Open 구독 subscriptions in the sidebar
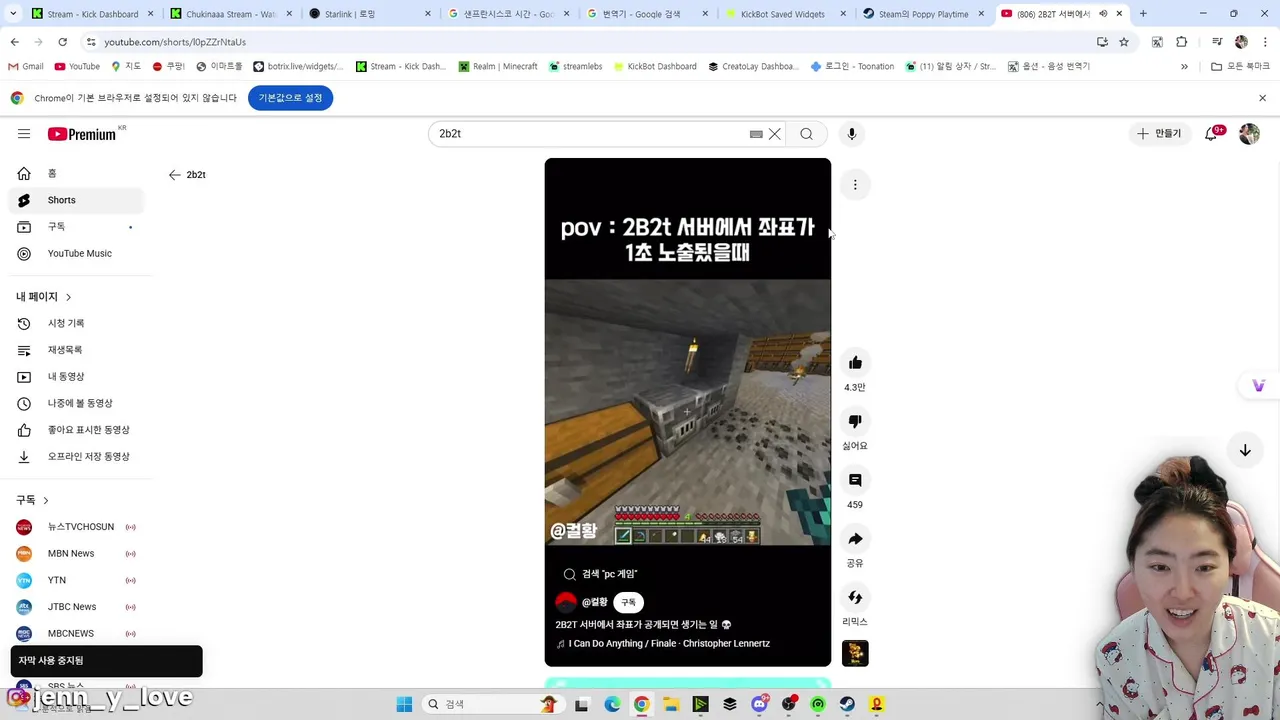1280x720 pixels. [76, 227]
